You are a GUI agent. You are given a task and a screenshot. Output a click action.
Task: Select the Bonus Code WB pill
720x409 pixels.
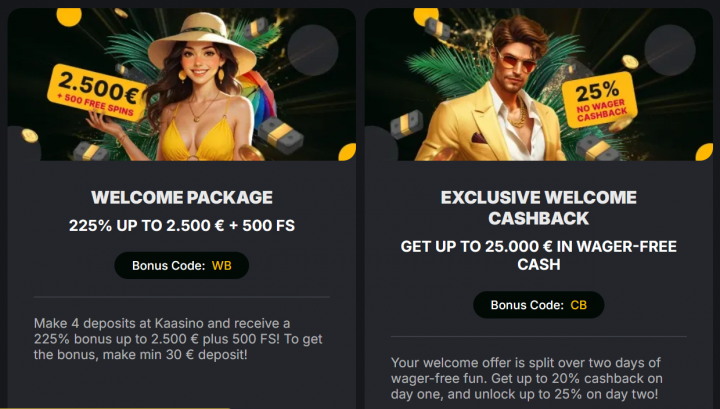coord(181,265)
